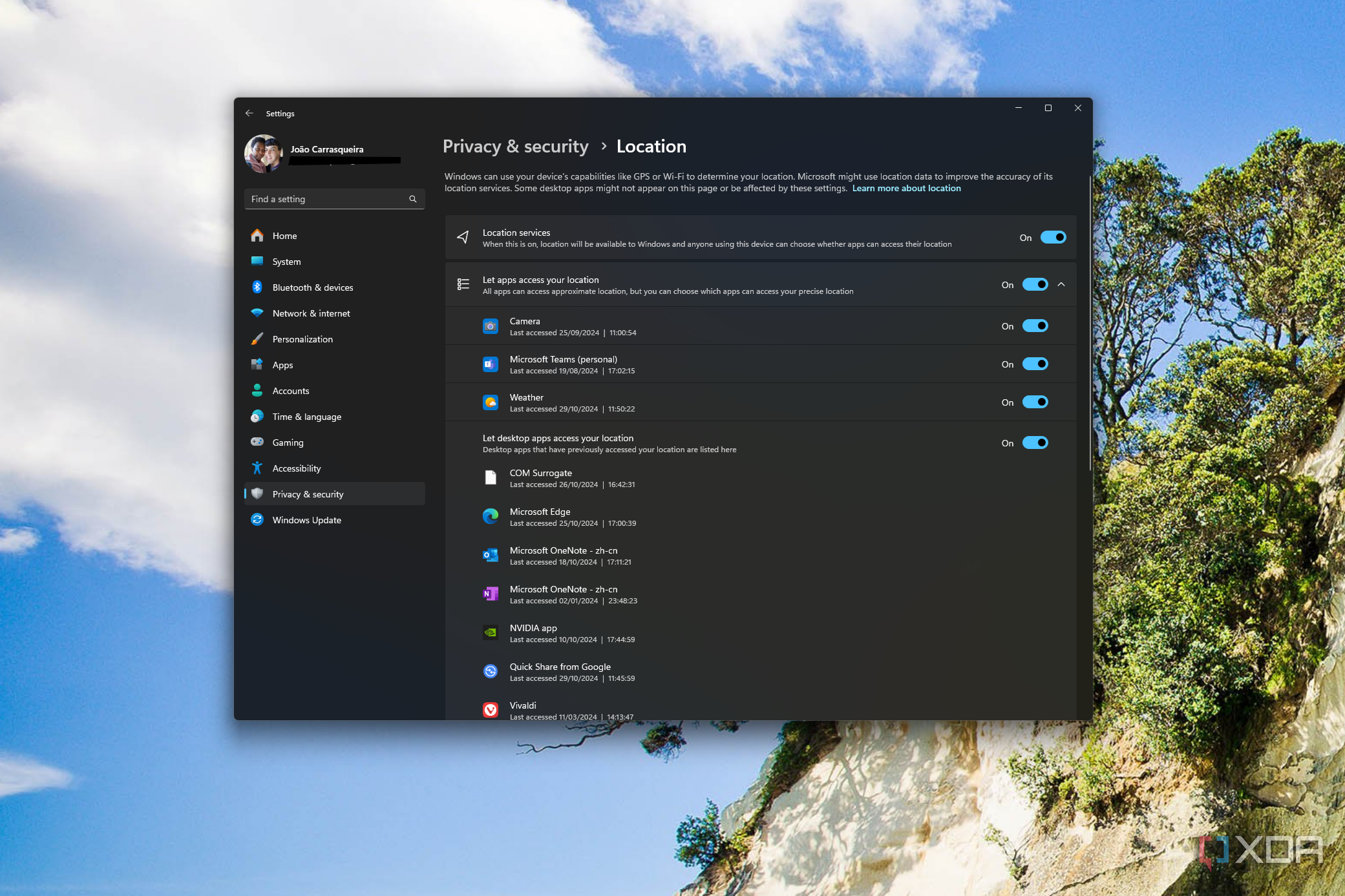Click the Weather app icon

(x=491, y=402)
